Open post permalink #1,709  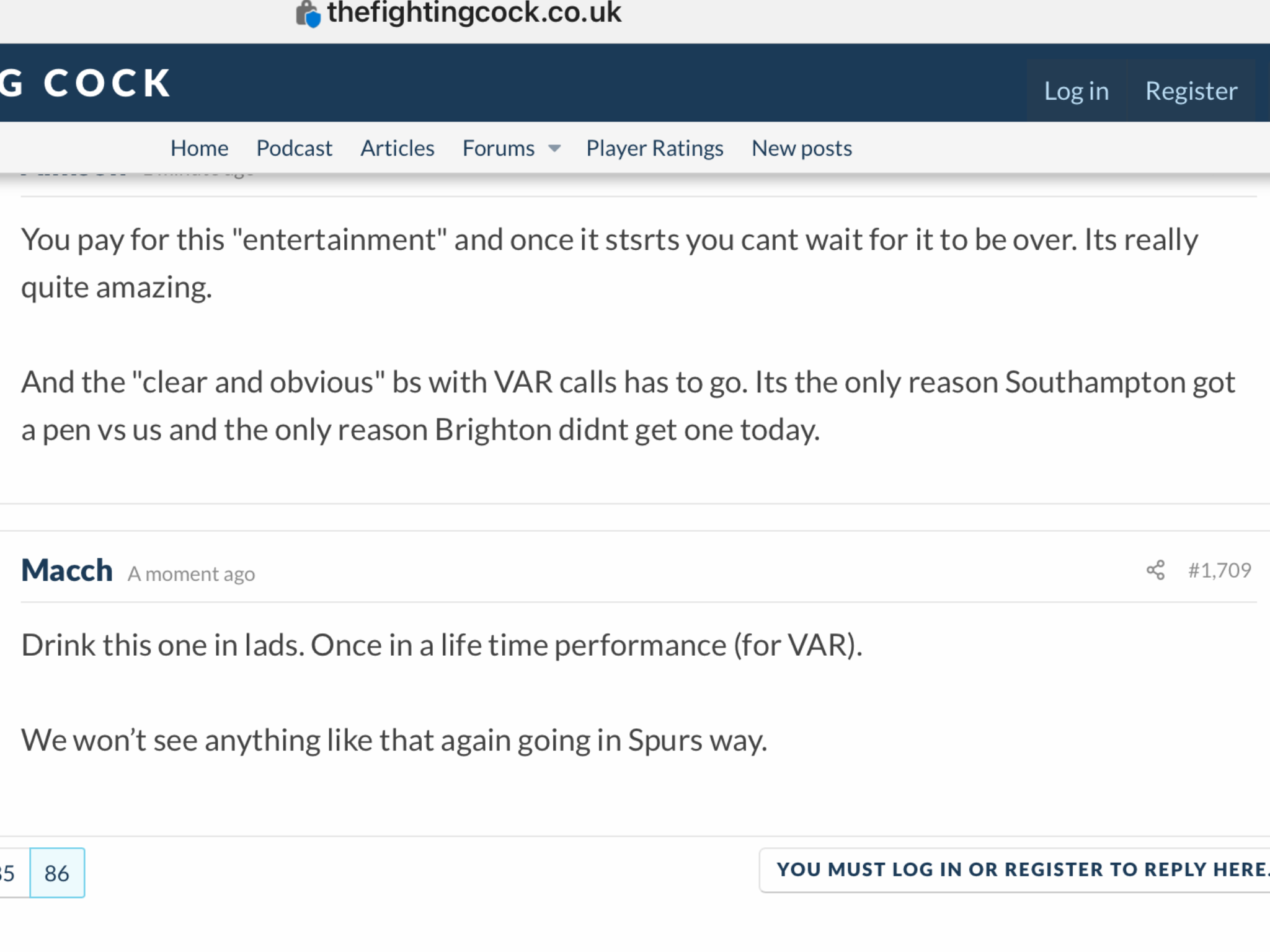pyautogui.click(x=1220, y=570)
